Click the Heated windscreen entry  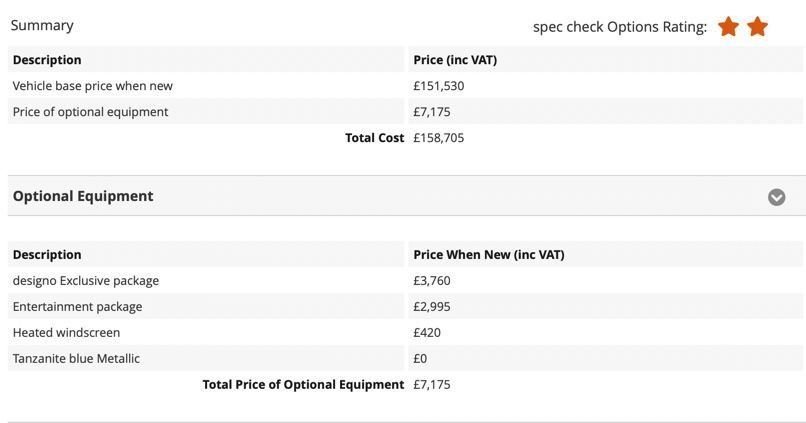click(66, 333)
